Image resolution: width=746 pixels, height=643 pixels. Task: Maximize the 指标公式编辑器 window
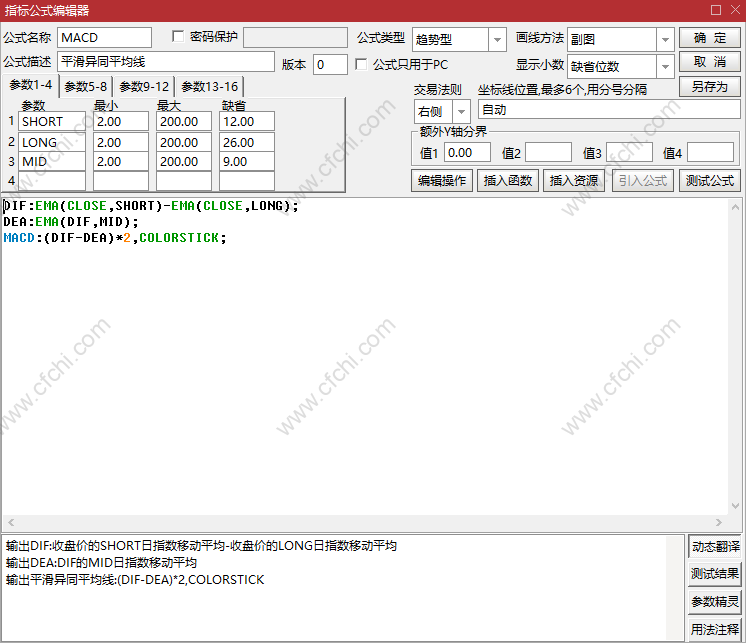pyautogui.click(x=716, y=10)
